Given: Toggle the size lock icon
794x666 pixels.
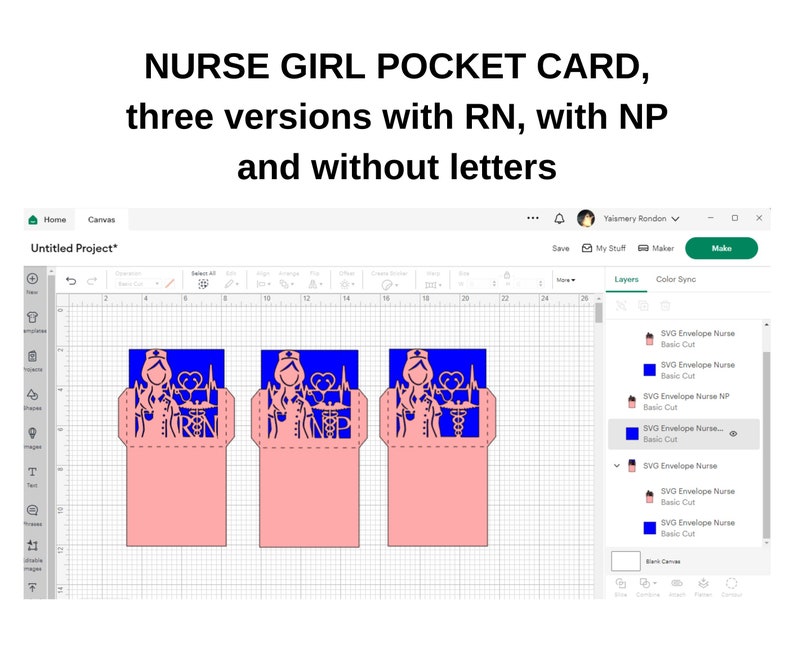Looking at the screenshot, I should pyautogui.click(x=506, y=275).
